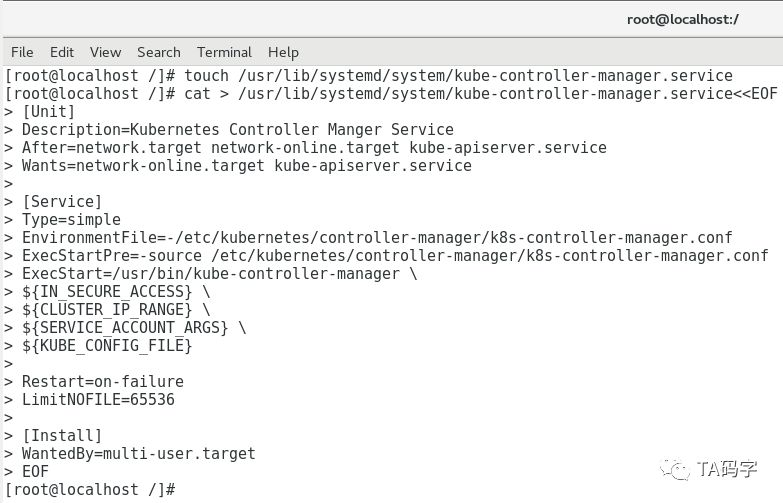The height and width of the screenshot is (503, 783).
Task: Click the ExecStart kube-controller-manager line
Action: pyautogui.click(x=220, y=273)
